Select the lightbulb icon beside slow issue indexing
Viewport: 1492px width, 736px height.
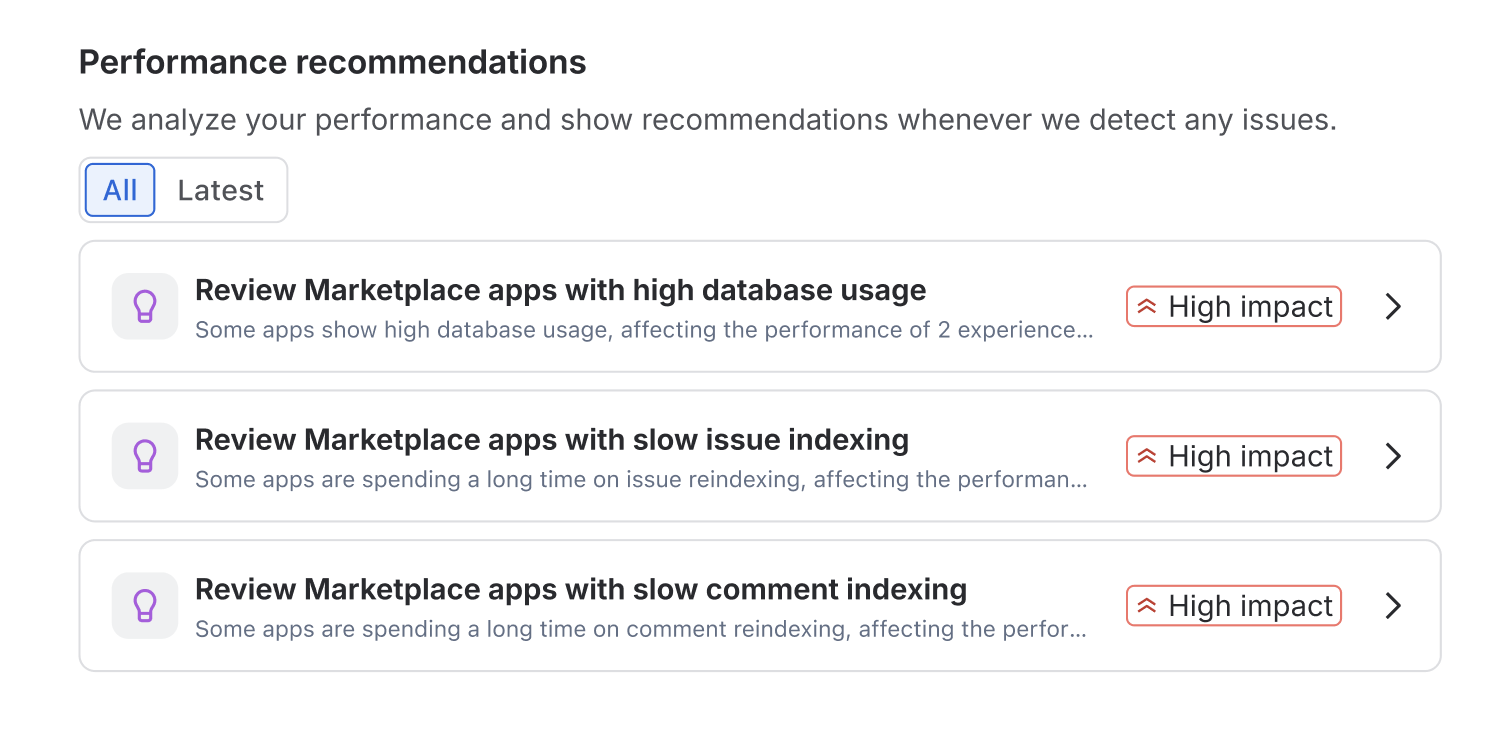[x=144, y=456]
